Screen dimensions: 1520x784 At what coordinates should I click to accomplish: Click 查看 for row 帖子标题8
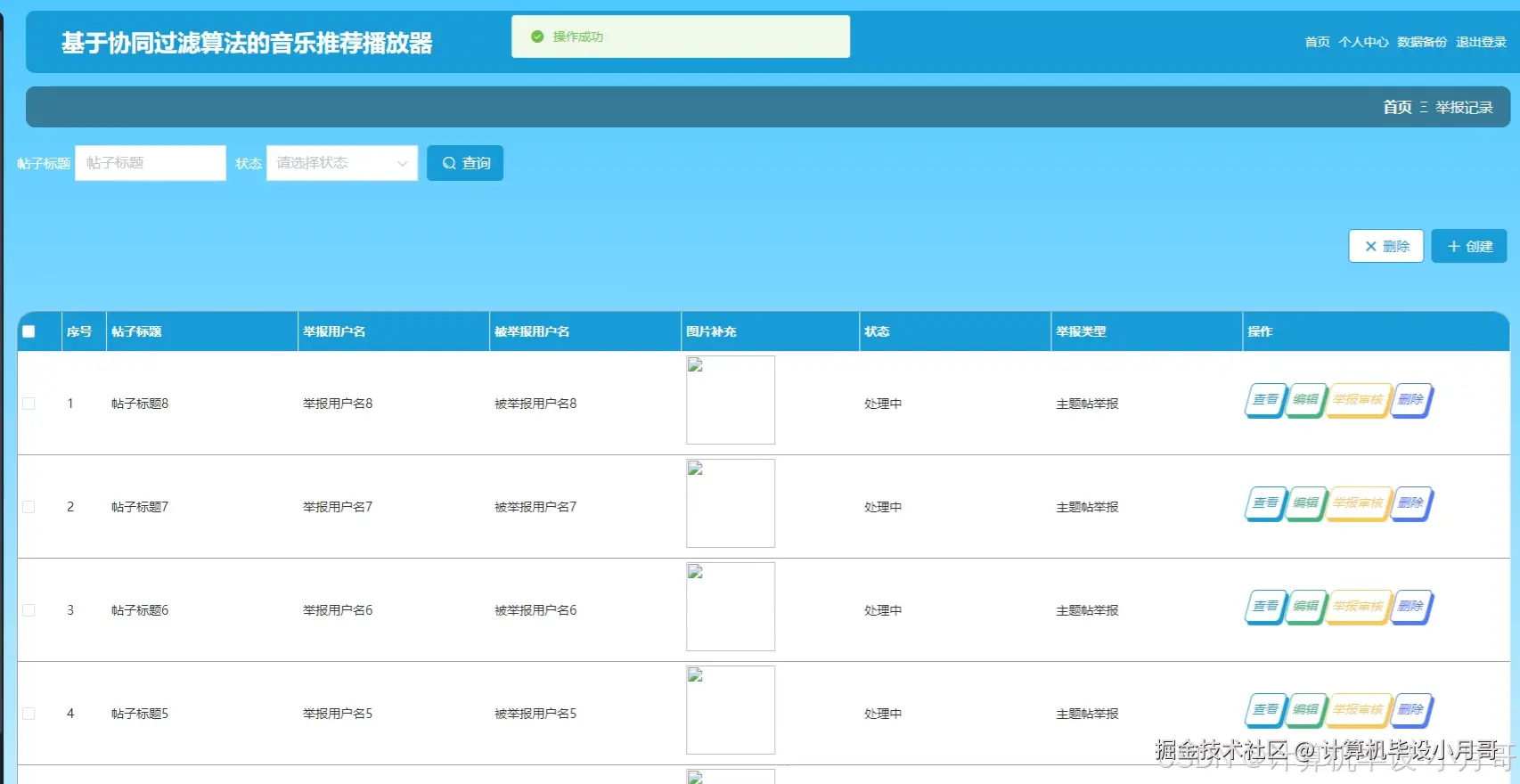point(1265,400)
